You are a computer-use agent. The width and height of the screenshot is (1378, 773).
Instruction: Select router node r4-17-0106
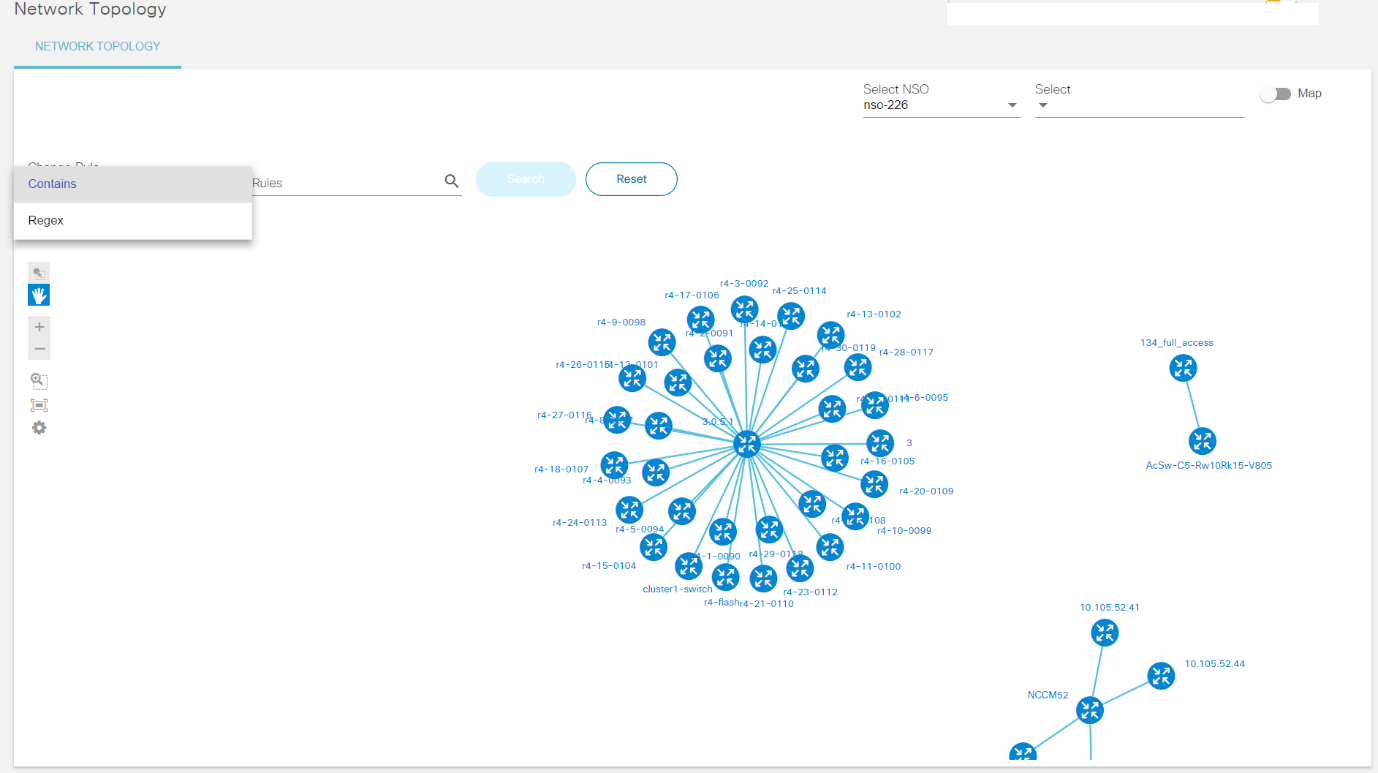pyautogui.click(x=700, y=320)
